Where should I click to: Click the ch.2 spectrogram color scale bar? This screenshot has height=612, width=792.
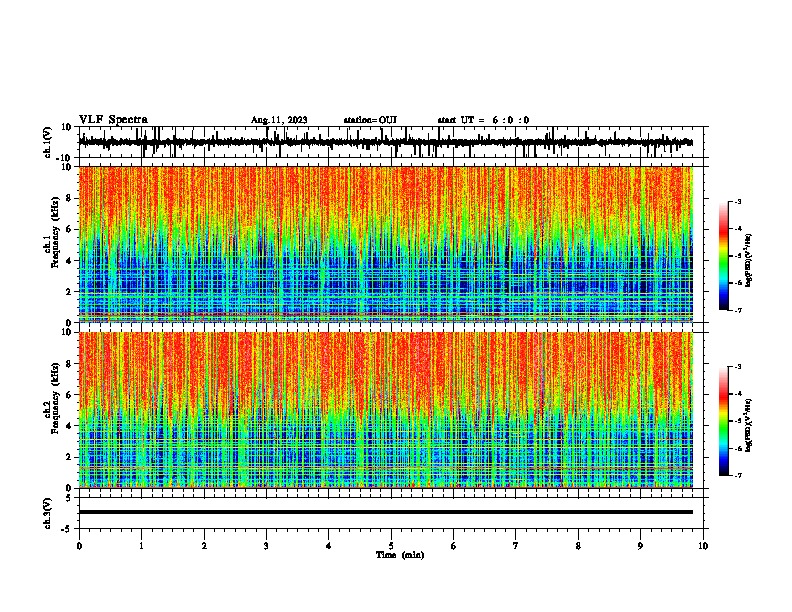point(724,421)
